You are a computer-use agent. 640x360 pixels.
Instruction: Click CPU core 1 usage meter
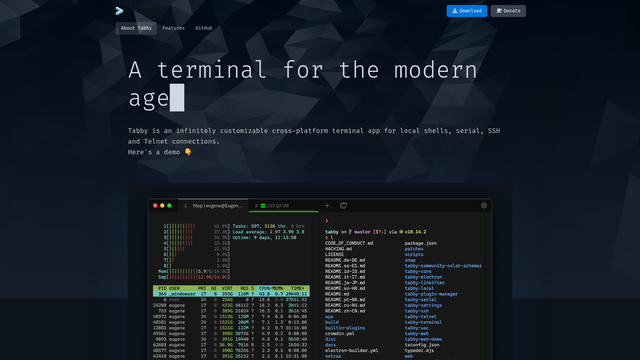196,226
